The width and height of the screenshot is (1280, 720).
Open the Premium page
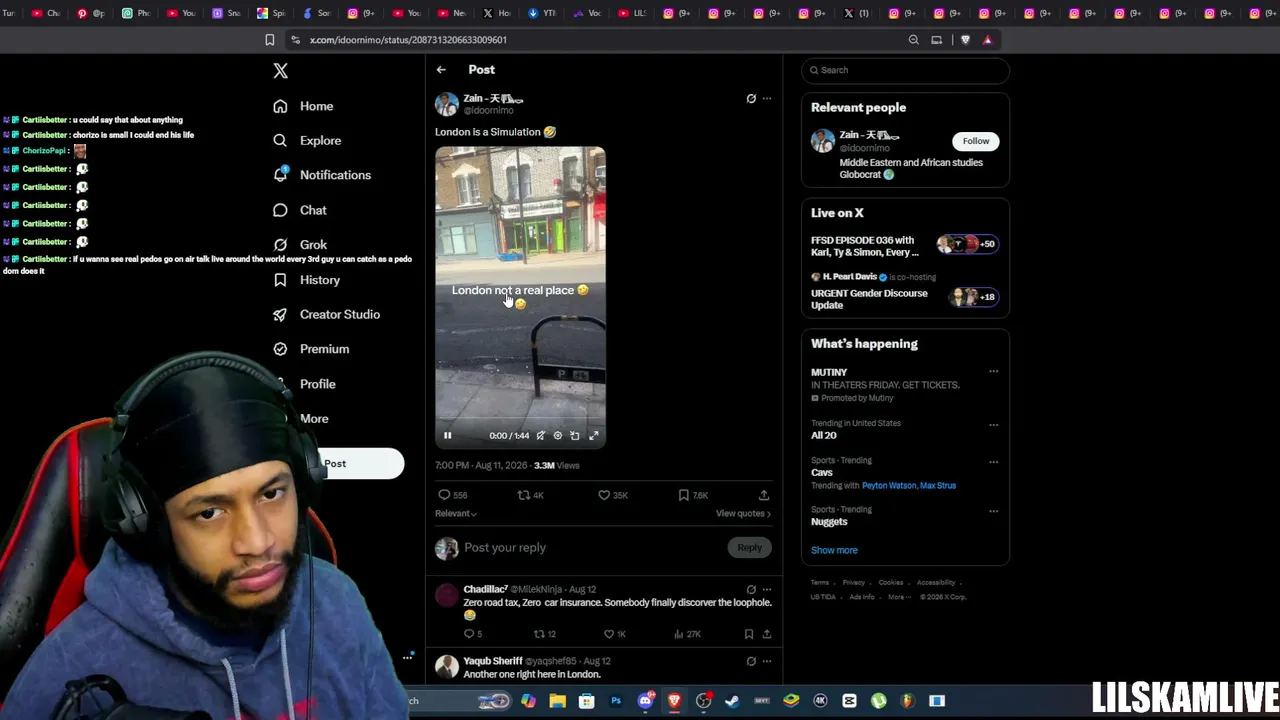click(311, 349)
